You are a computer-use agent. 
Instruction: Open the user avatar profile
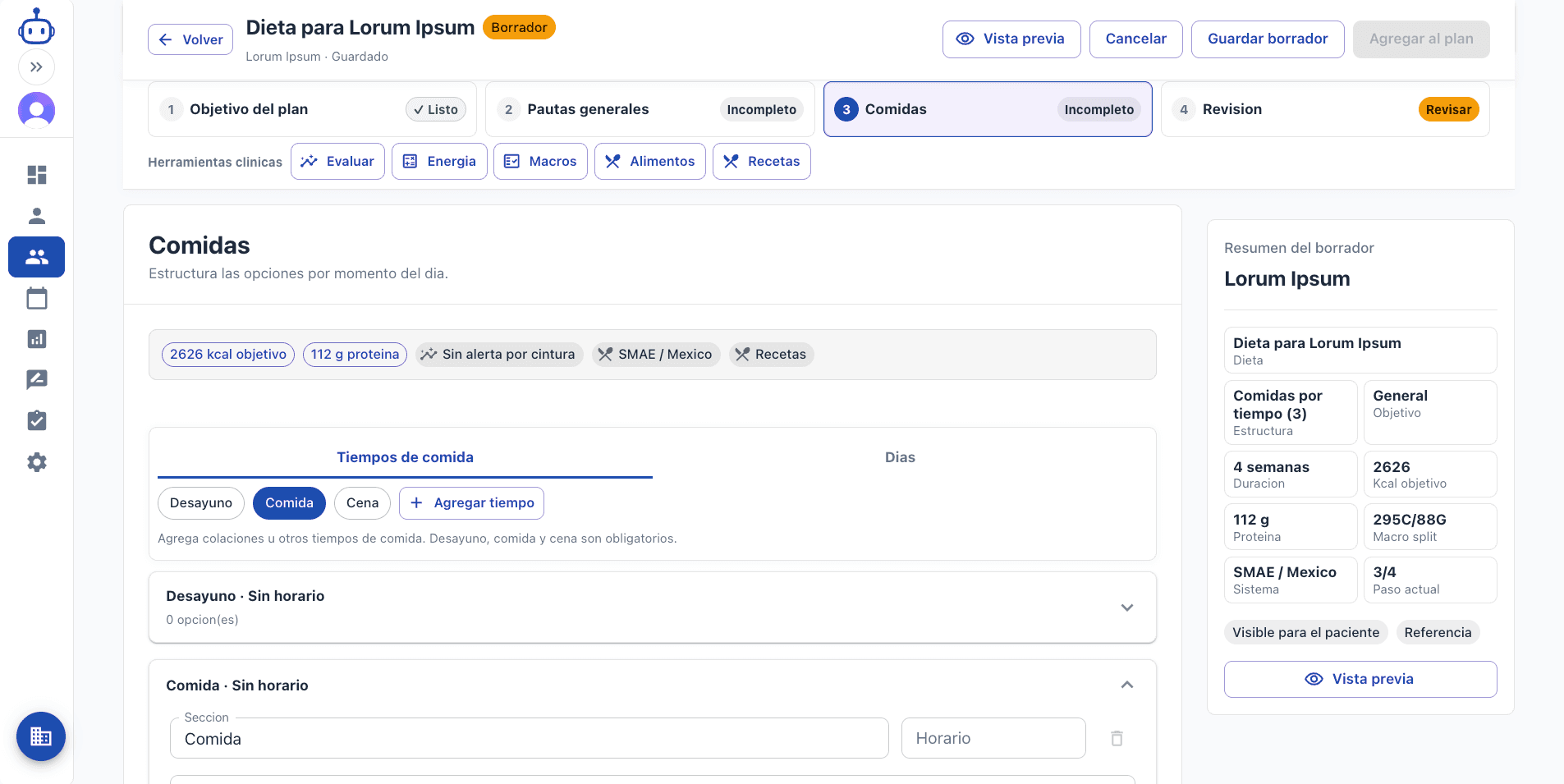(x=36, y=110)
